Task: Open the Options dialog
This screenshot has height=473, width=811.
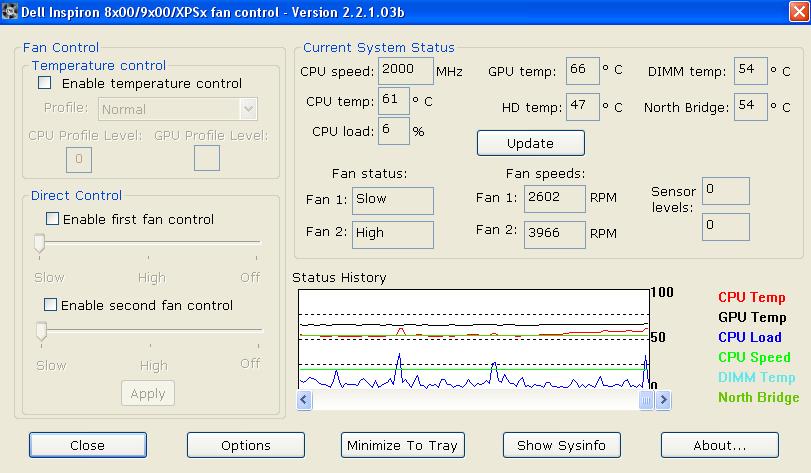Action: pyautogui.click(x=246, y=445)
